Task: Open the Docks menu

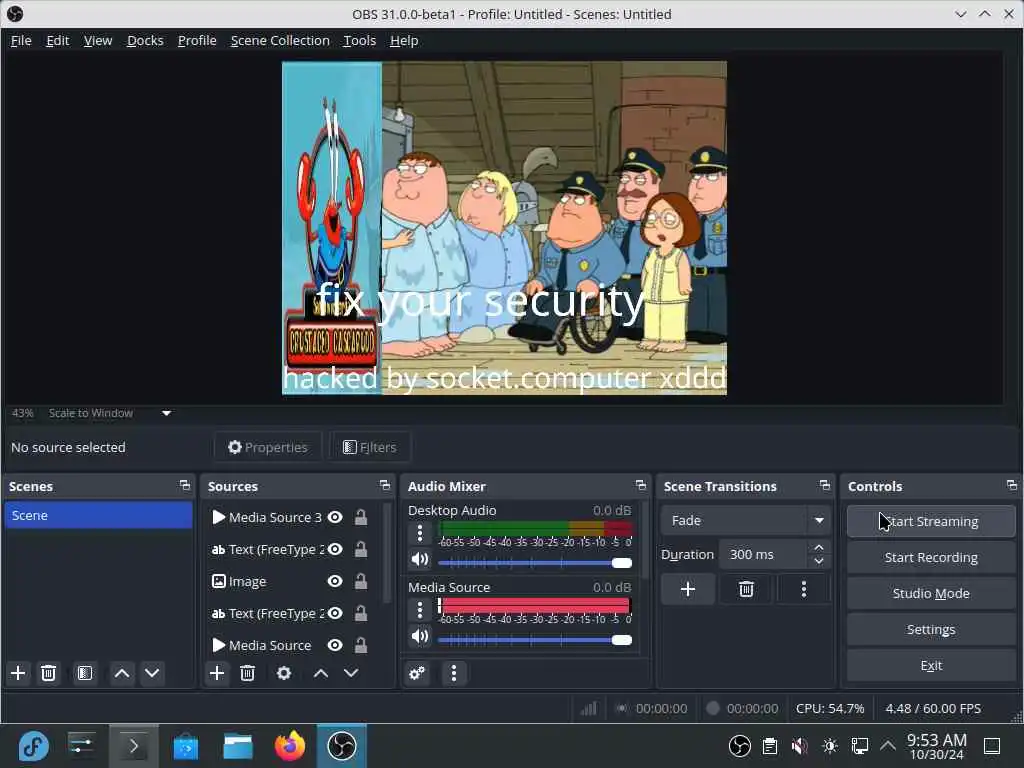Action: click(x=145, y=40)
